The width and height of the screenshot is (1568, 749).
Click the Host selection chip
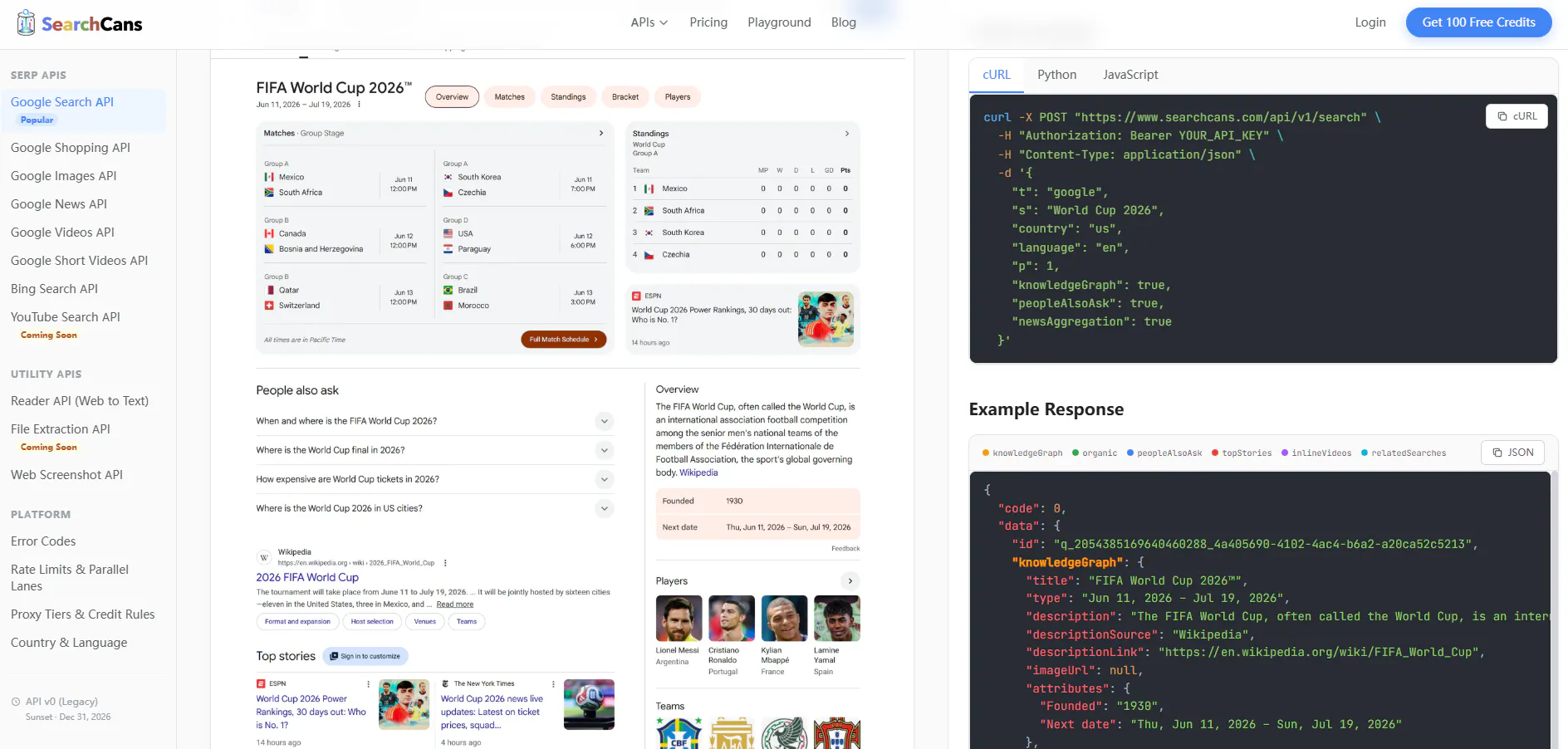pyautogui.click(x=372, y=622)
